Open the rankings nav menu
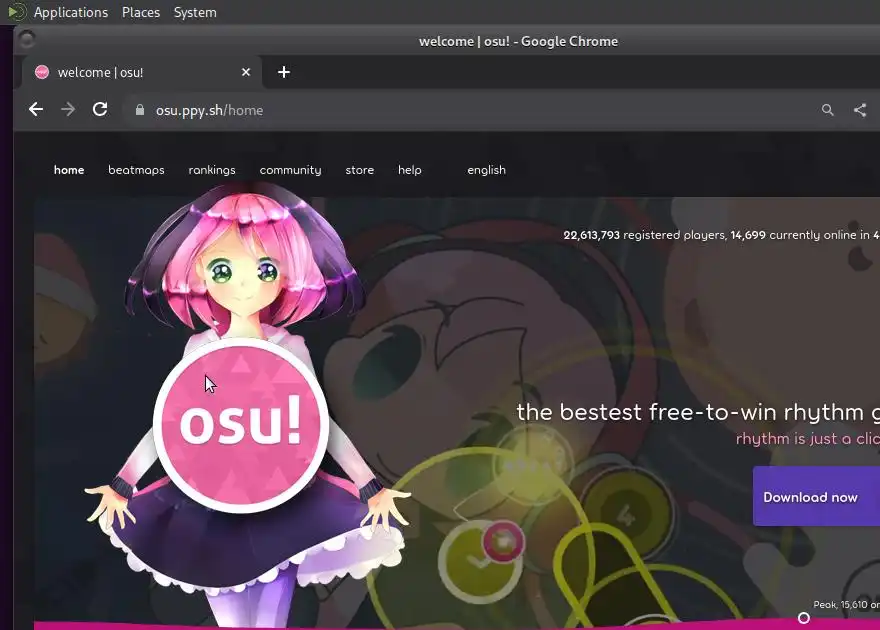Screen dimensions: 880x630 pos(212,170)
